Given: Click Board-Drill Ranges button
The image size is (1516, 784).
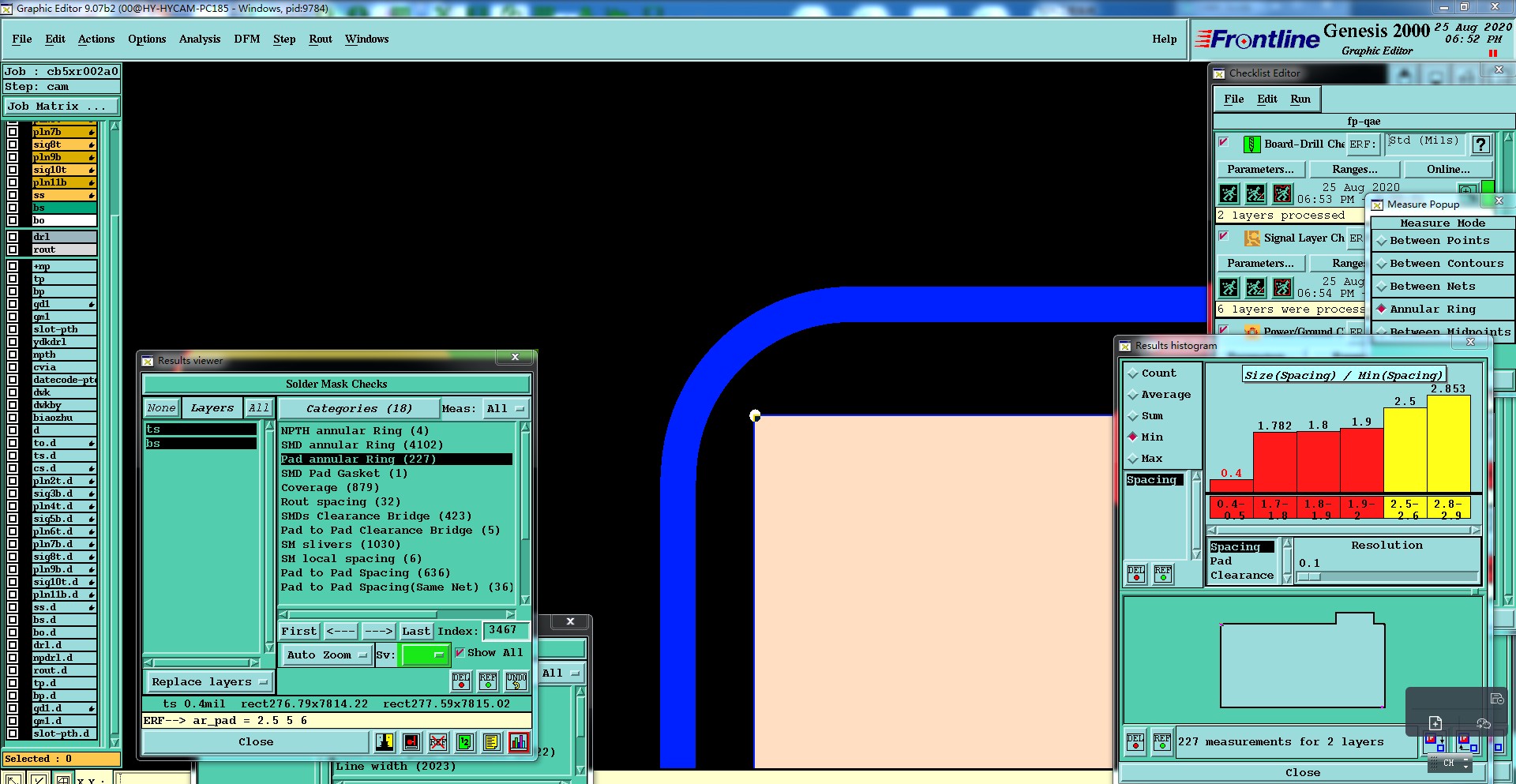Looking at the screenshot, I should coord(1355,169).
